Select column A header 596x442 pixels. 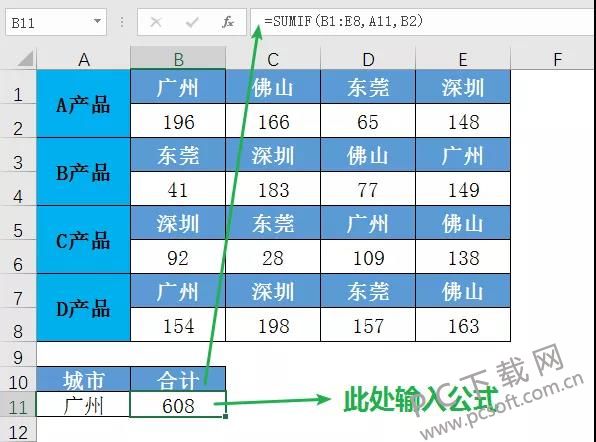(84, 59)
